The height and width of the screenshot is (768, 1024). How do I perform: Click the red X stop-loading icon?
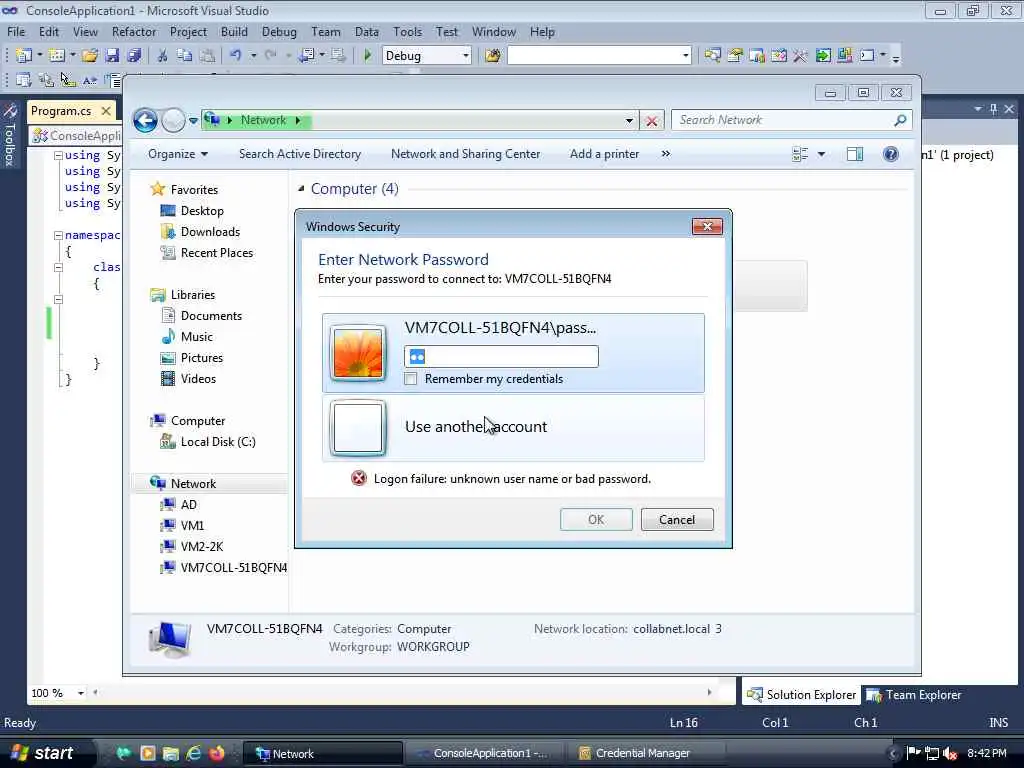(651, 121)
